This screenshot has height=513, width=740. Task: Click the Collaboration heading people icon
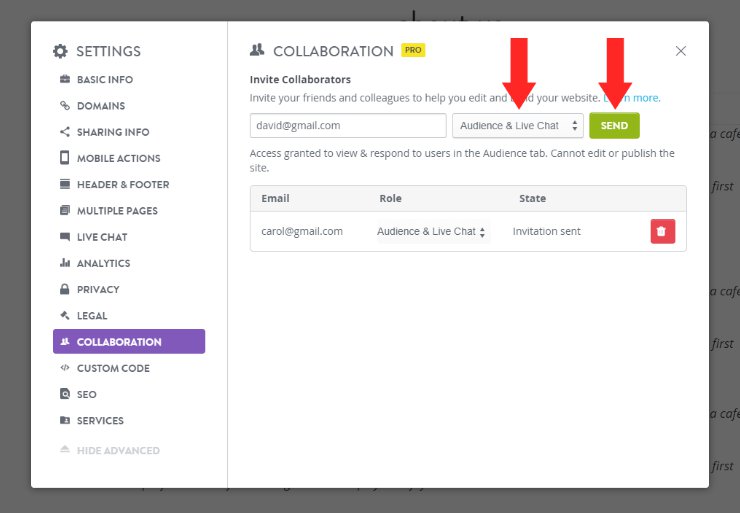tap(257, 50)
